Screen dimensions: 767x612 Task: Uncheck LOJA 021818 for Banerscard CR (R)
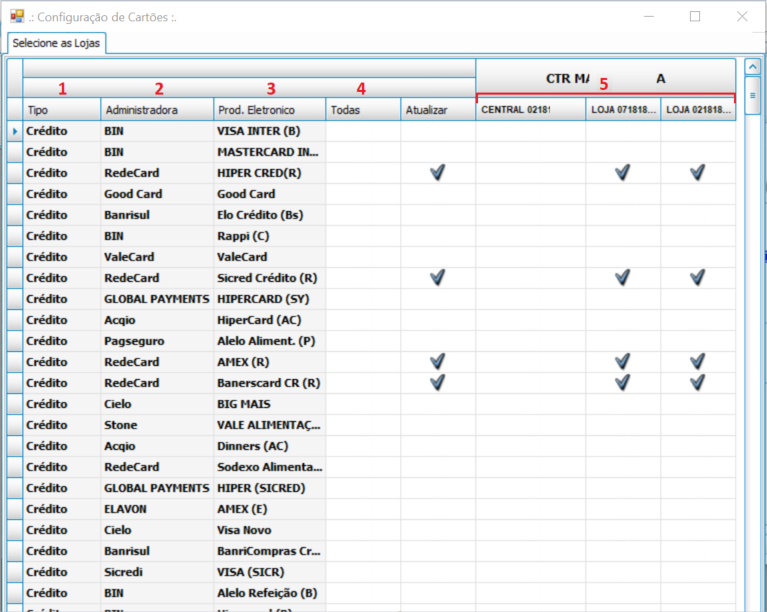click(x=698, y=383)
